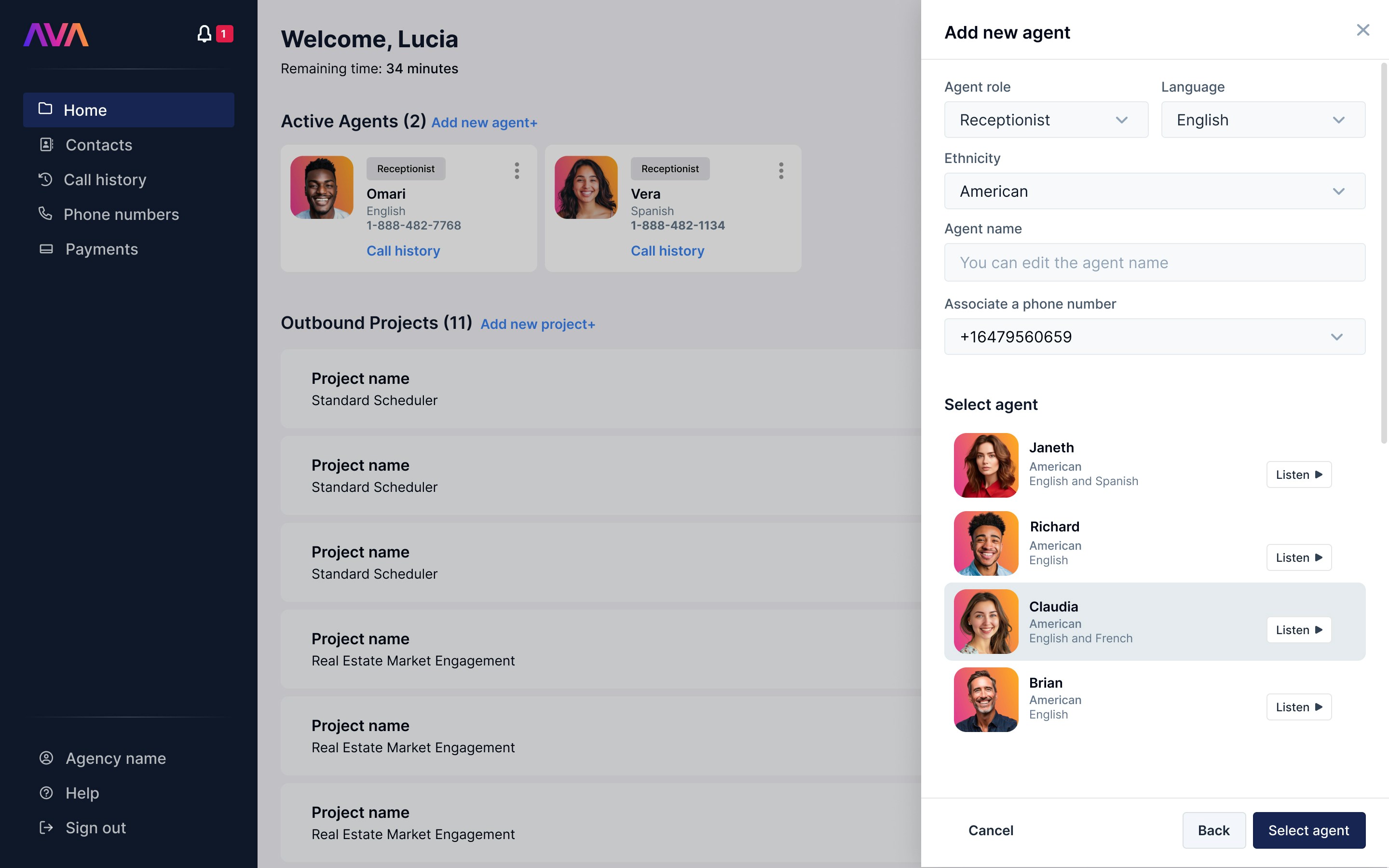The height and width of the screenshot is (868, 1389).
Task: Select Claudia's agent row
Action: [1155, 622]
